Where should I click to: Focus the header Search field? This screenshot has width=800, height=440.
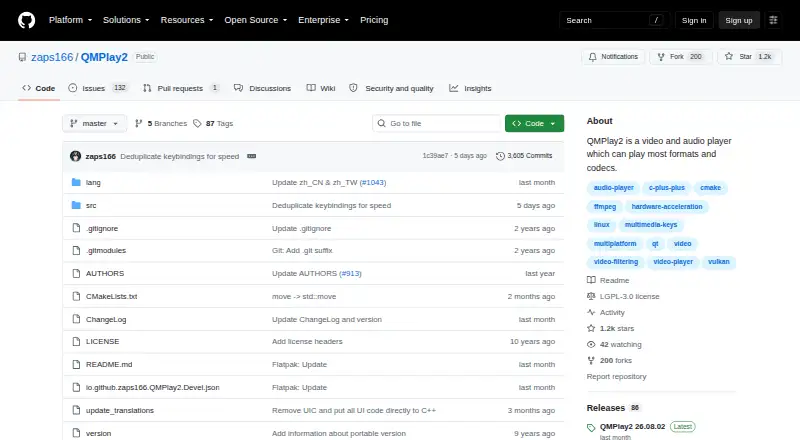coord(614,20)
